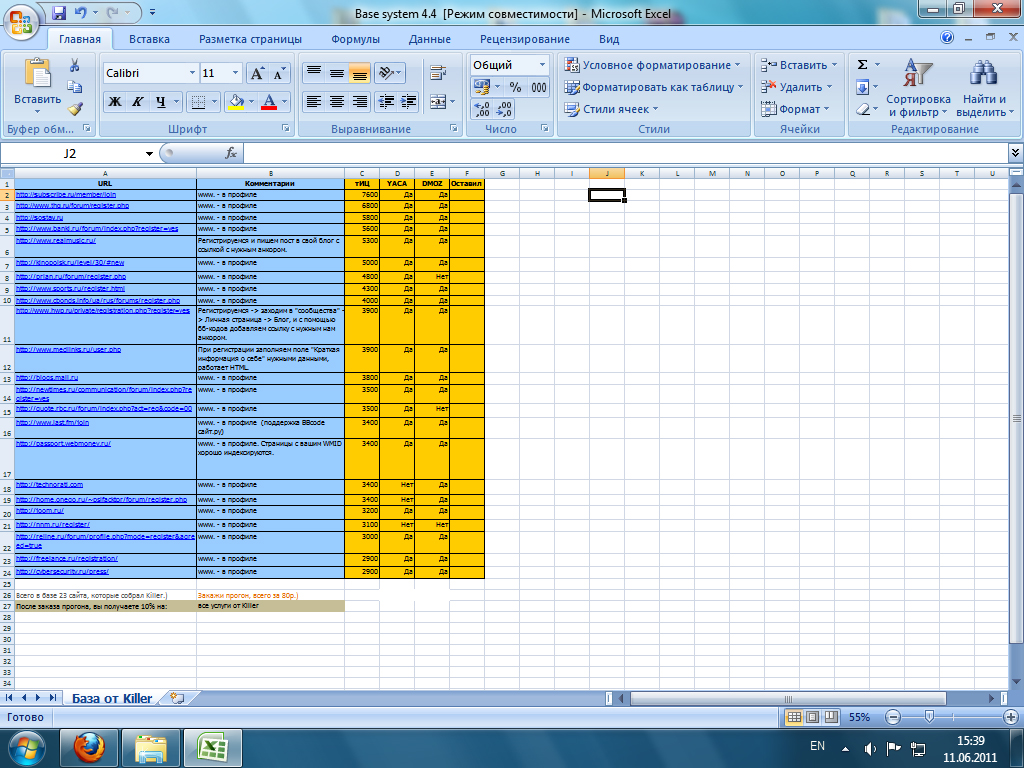Switch to the Рецензирование tab
Viewport: 1024px width, 768px height.
click(x=524, y=39)
